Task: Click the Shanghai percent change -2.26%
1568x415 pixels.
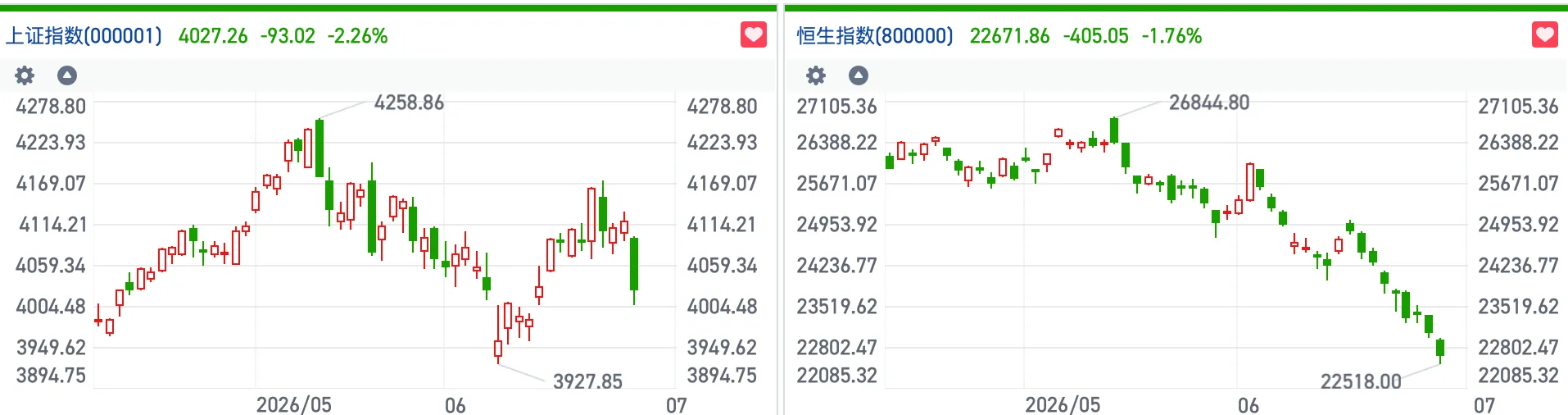Action: click(x=357, y=36)
